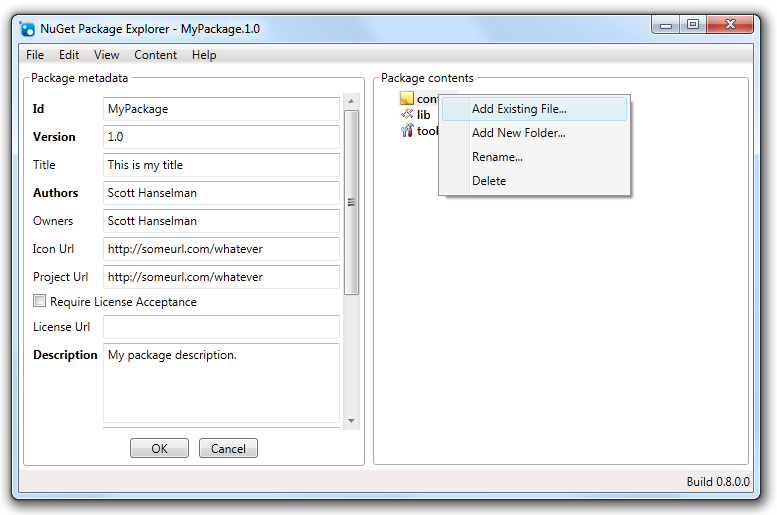
Task: Select the tools tree item label
Action: [x=427, y=131]
